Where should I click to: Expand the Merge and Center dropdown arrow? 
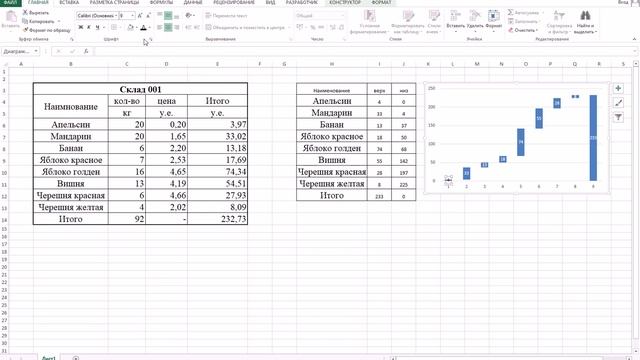pyautogui.click(x=289, y=27)
